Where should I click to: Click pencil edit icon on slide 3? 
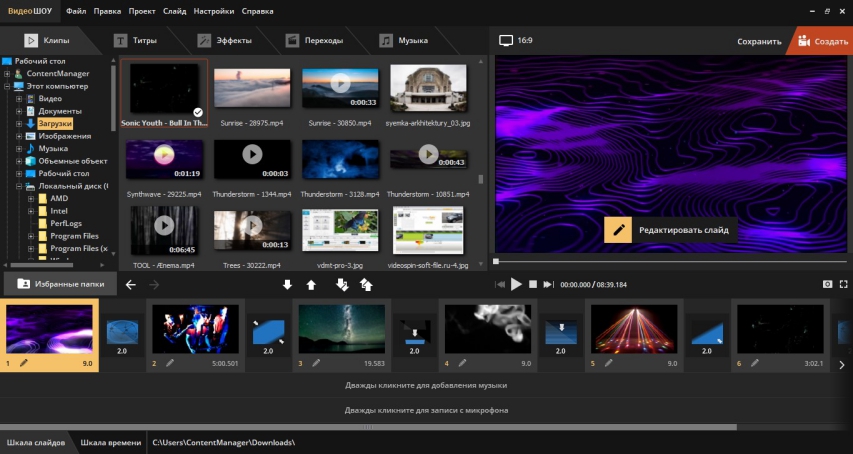tap(316, 363)
